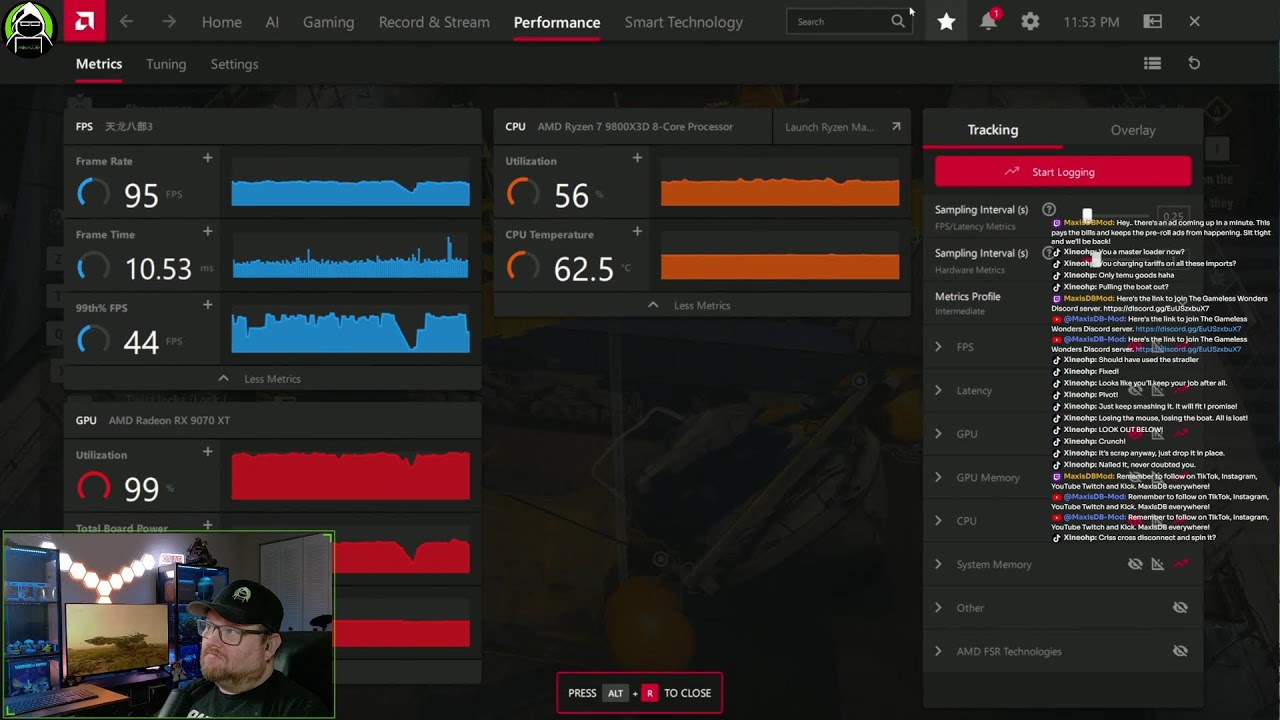Image resolution: width=1280 pixels, height=720 pixels.
Task: Select the Metrics sub-tab
Action: [x=99, y=64]
